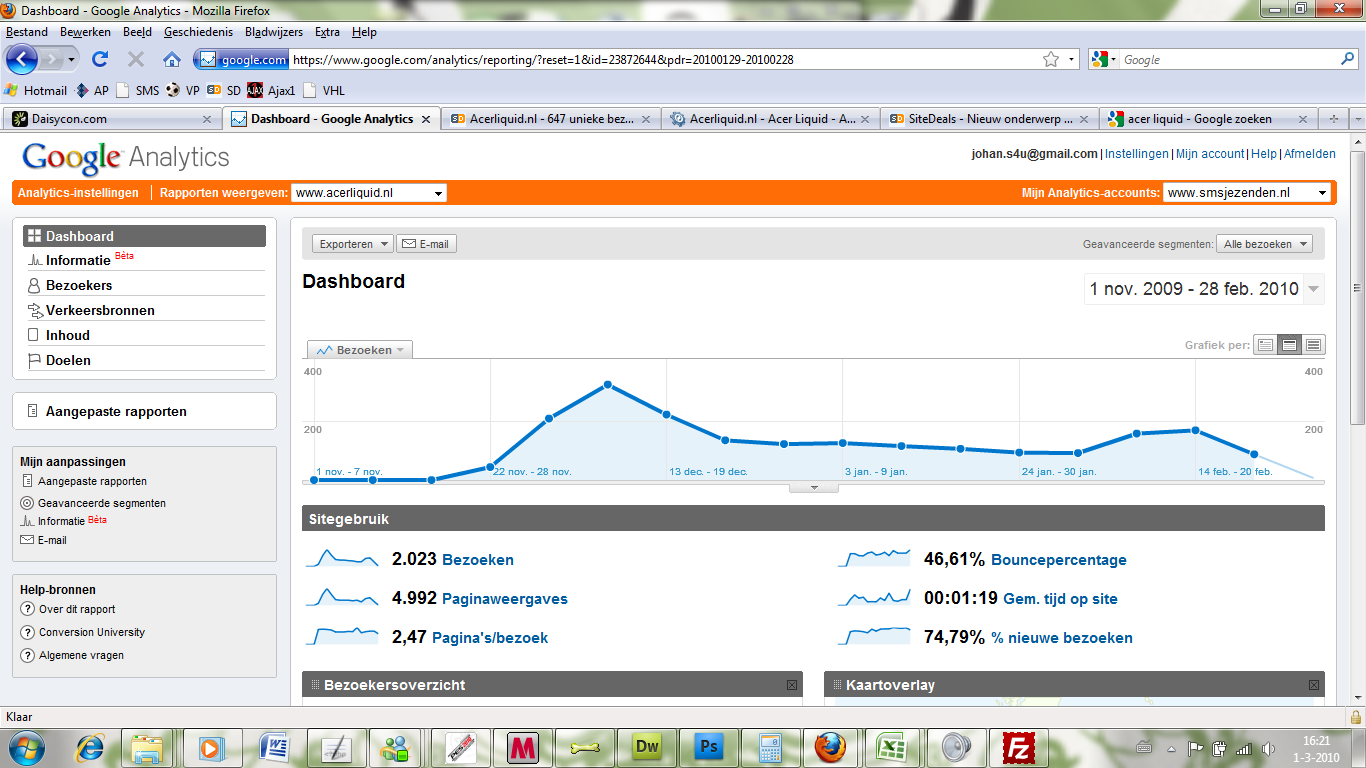Open the date range picker arrow
Viewport: 1366px width, 768px height.
[x=1314, y=289]
